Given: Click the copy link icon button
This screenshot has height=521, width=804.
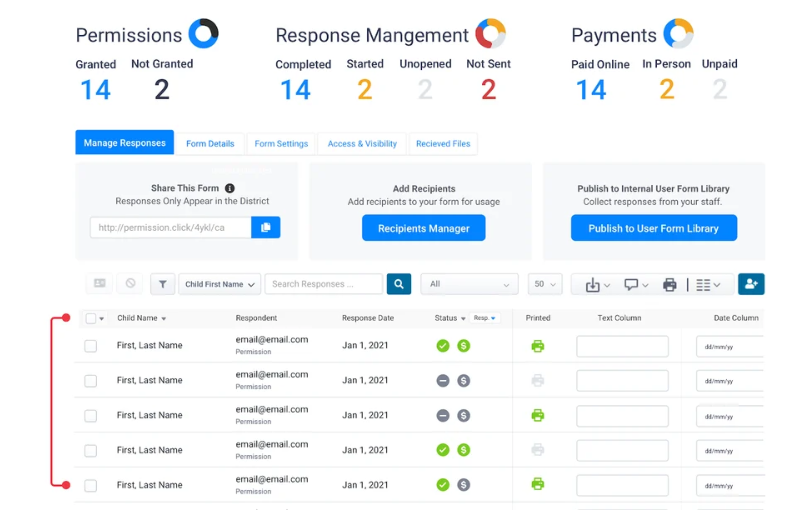Looking at the screenshot, I should pyautogui.click(x=266, y=228).
